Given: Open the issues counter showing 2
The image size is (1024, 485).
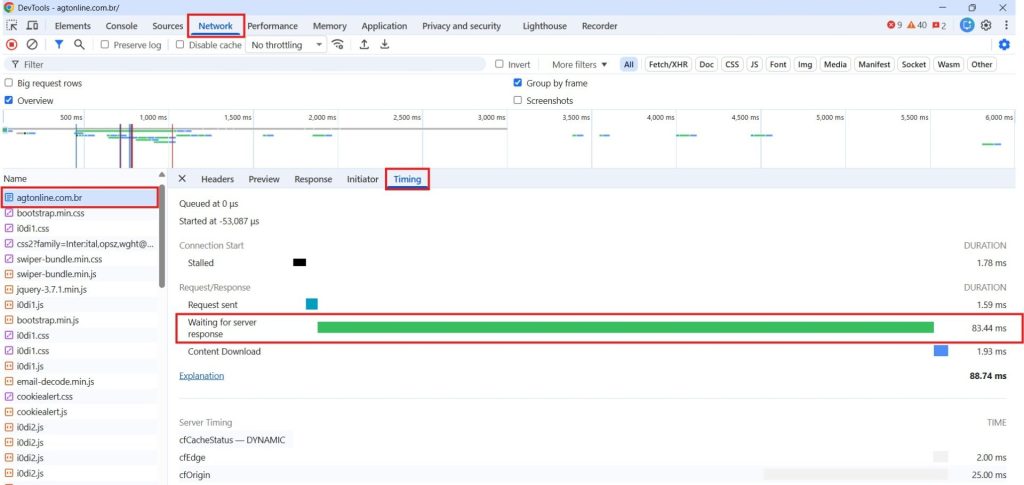Looking at the screenshot, I should coord(940,25).
